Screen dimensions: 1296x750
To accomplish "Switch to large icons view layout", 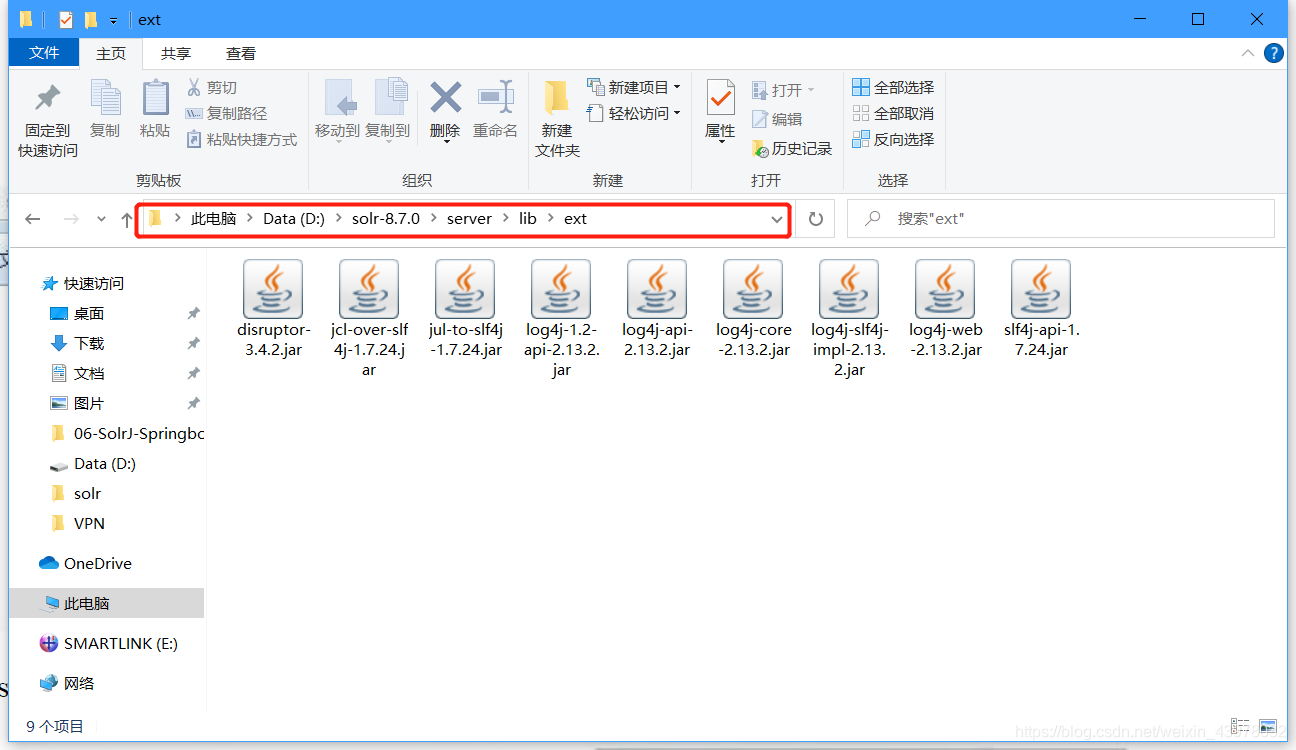I will click(1268, 726).
